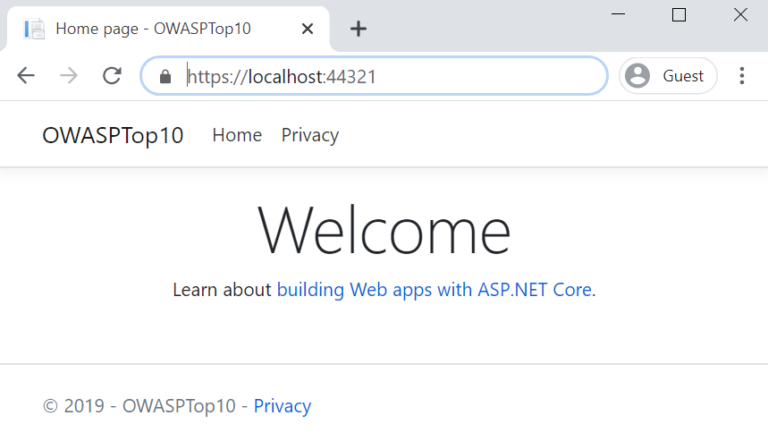Minimize the browser window
768x441 pixels.
(618, 14)
